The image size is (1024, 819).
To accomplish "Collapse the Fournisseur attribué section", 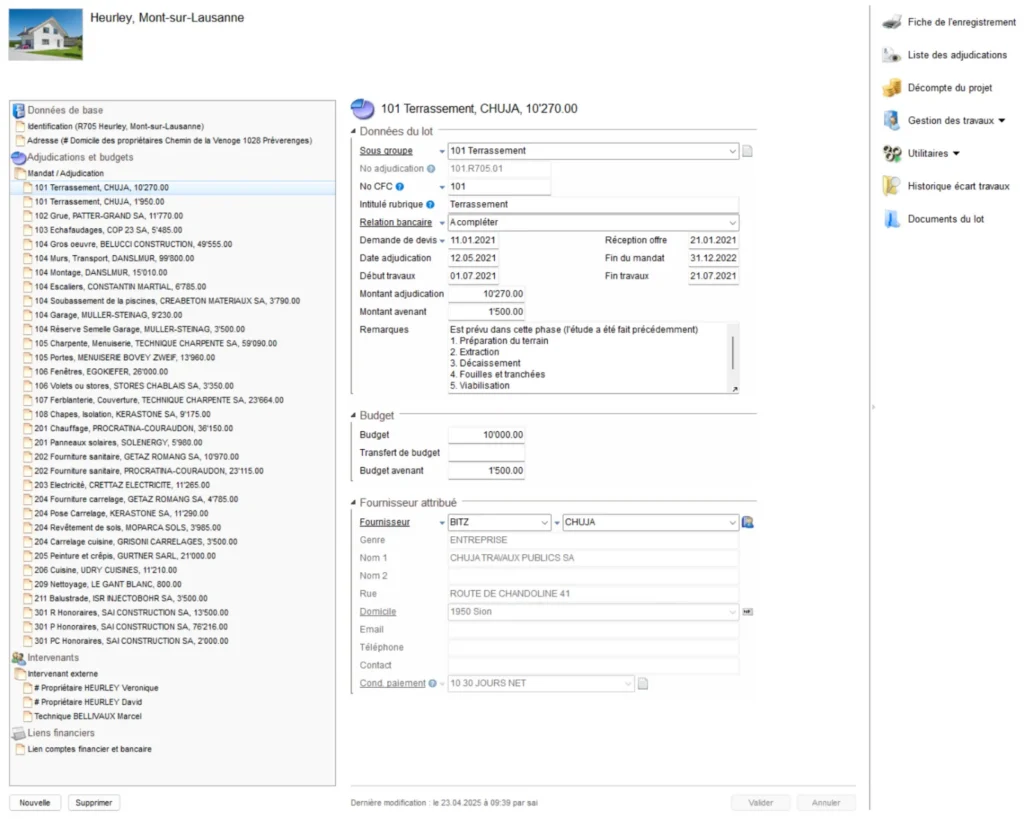I will click(x=353, y=503).
